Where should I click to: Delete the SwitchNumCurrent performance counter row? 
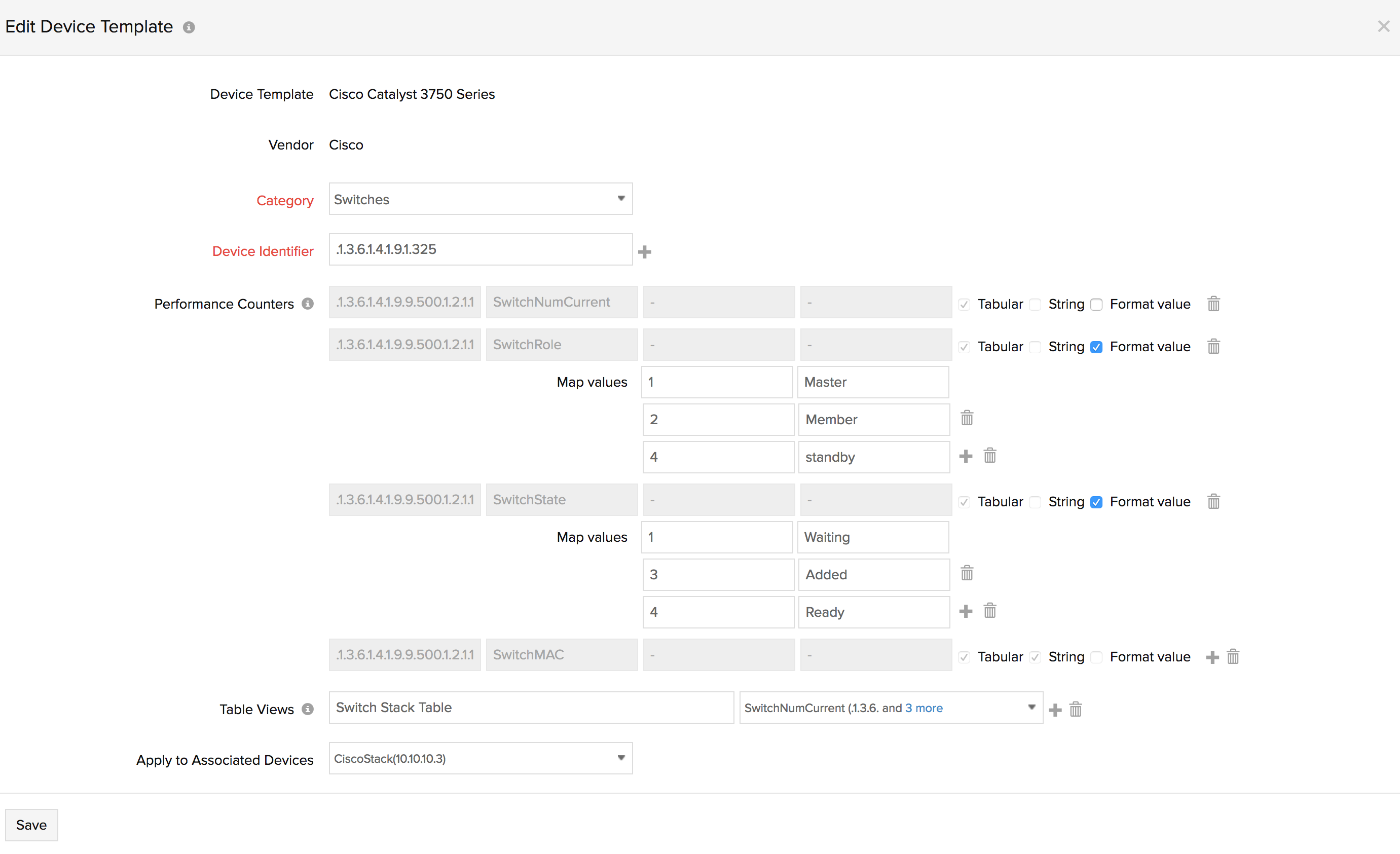[x=1213, y=304]
